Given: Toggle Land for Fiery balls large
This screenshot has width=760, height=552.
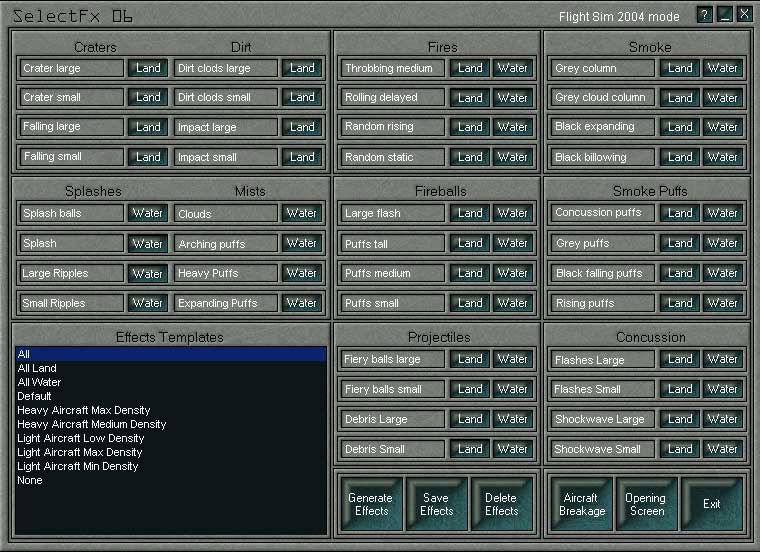Looking at the screenshot, I should tap(470, 359).
